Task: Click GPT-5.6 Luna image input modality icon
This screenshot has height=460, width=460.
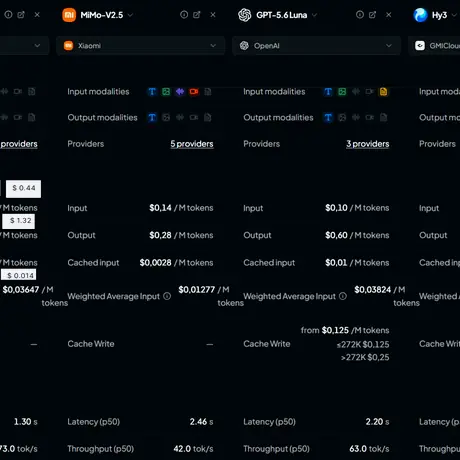Action: click(342, 92)
